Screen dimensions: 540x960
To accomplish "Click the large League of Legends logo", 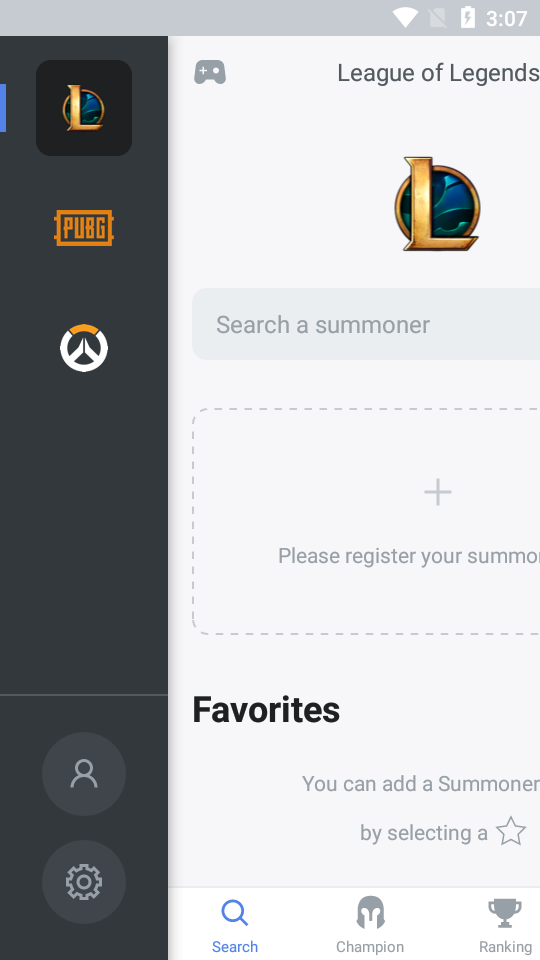I will tap(437, 204).
